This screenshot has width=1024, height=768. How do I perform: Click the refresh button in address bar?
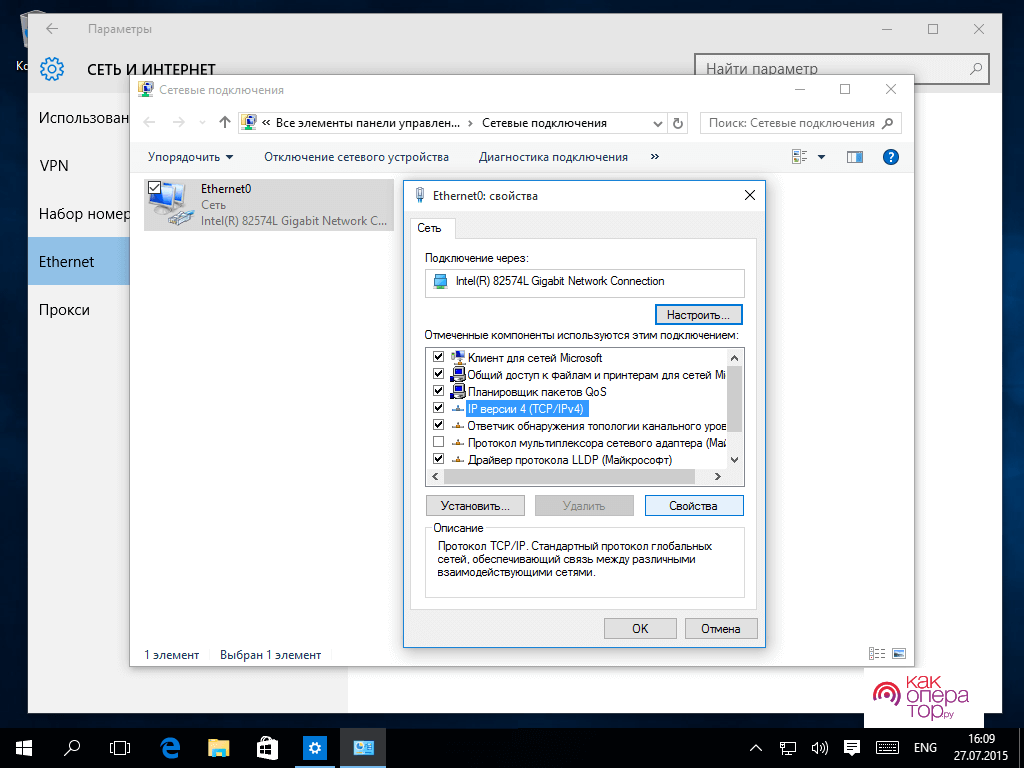(679, 123)
